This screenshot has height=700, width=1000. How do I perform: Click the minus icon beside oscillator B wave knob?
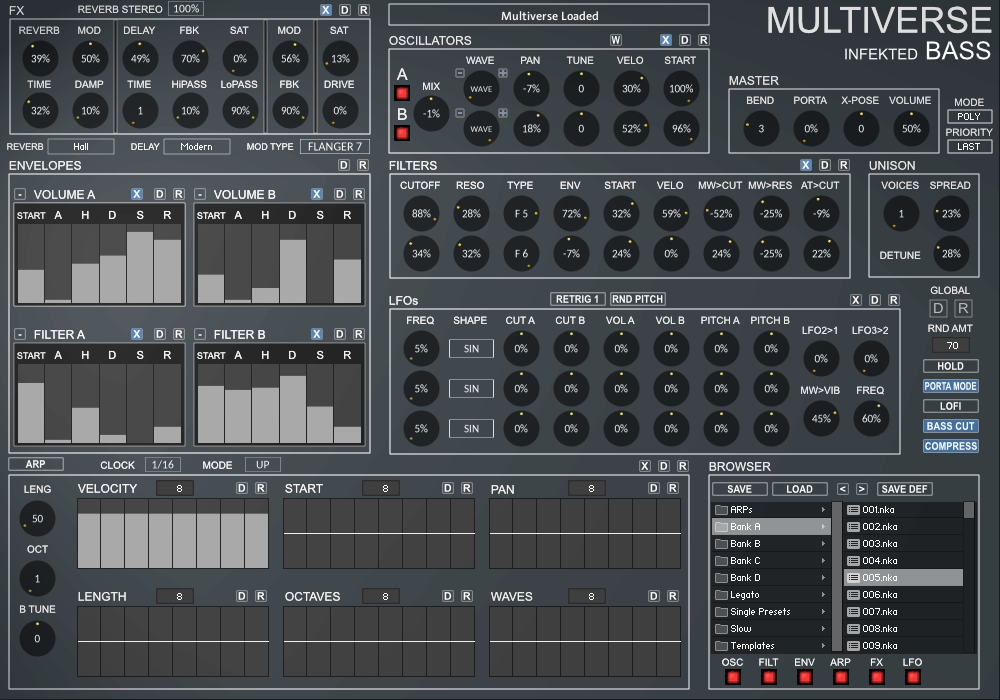pos(460,115)
